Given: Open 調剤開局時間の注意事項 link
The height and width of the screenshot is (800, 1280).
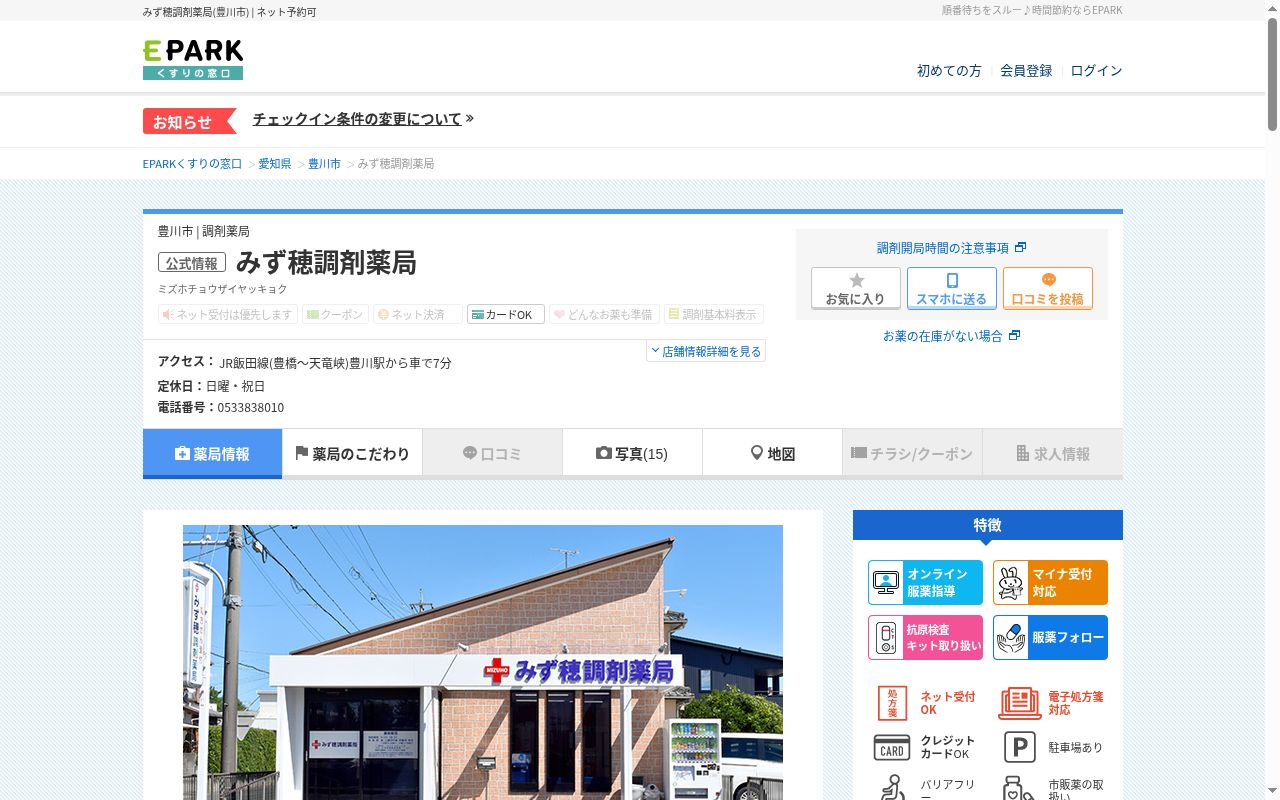Looking at the screenshot, I should coord(951,247).
